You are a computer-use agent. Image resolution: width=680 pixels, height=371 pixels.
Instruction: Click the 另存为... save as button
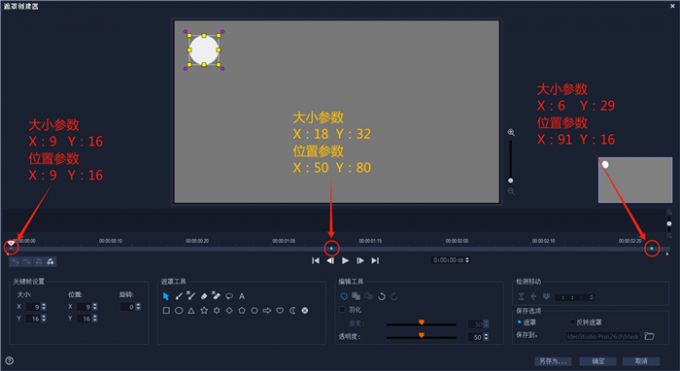(x=553, y=361)
